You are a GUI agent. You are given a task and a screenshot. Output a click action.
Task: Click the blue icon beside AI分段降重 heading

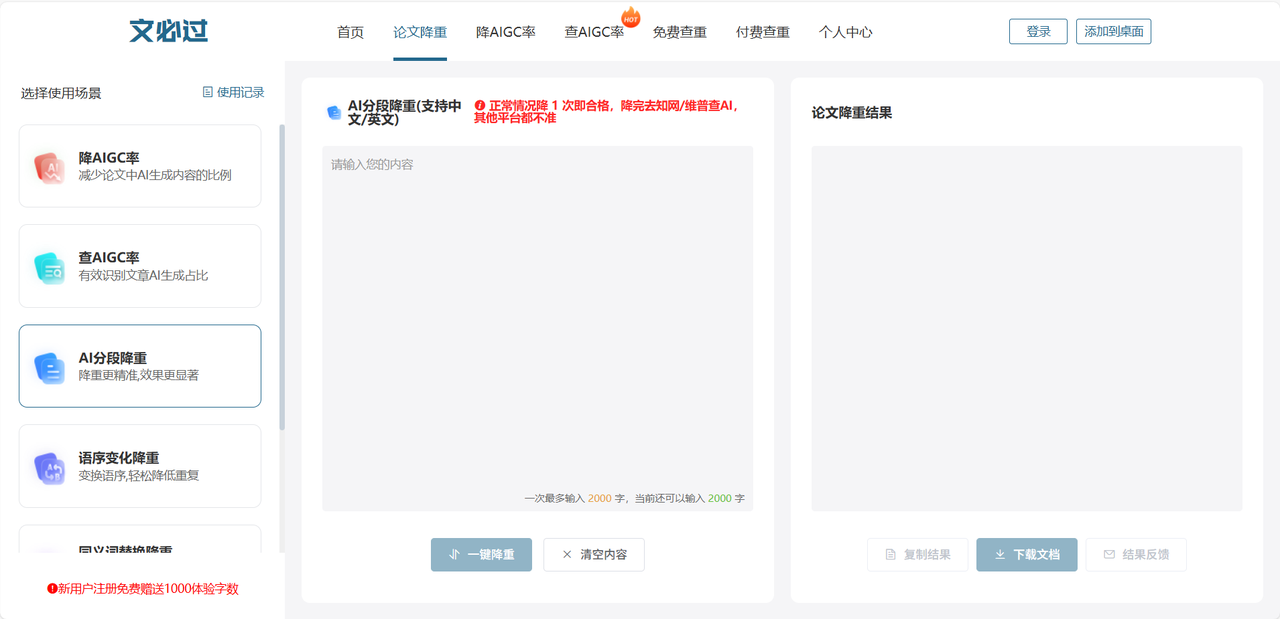tap(334, 113)
